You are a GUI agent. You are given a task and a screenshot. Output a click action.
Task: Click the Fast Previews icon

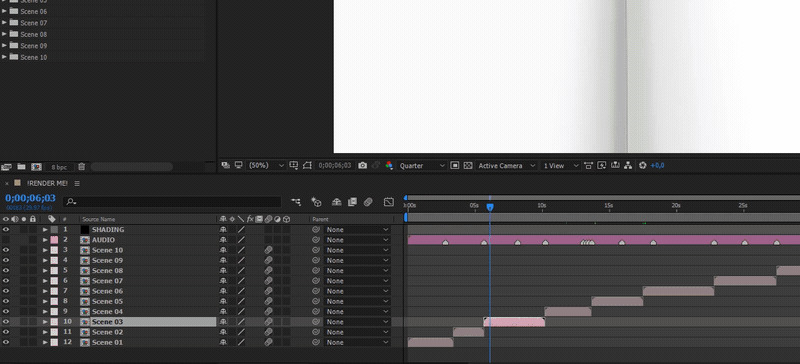tap(602, 165)
